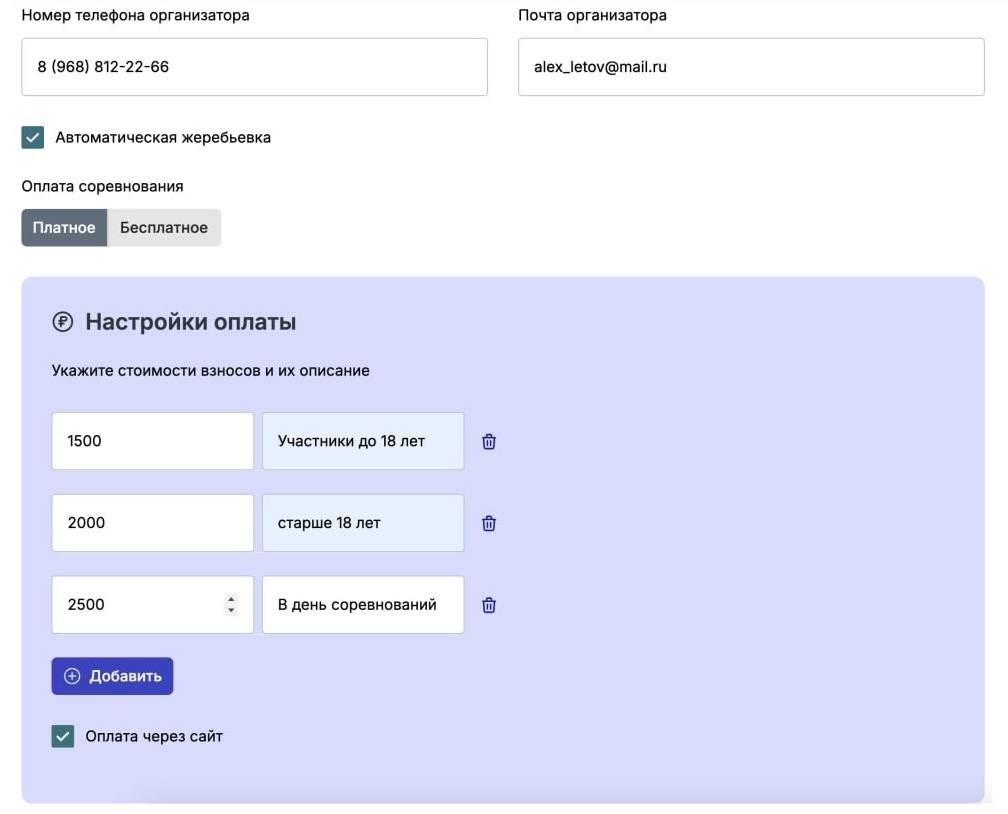Click the 1500 fee amount field
The image size is (1008, 814).
click(x=153, y=441)
